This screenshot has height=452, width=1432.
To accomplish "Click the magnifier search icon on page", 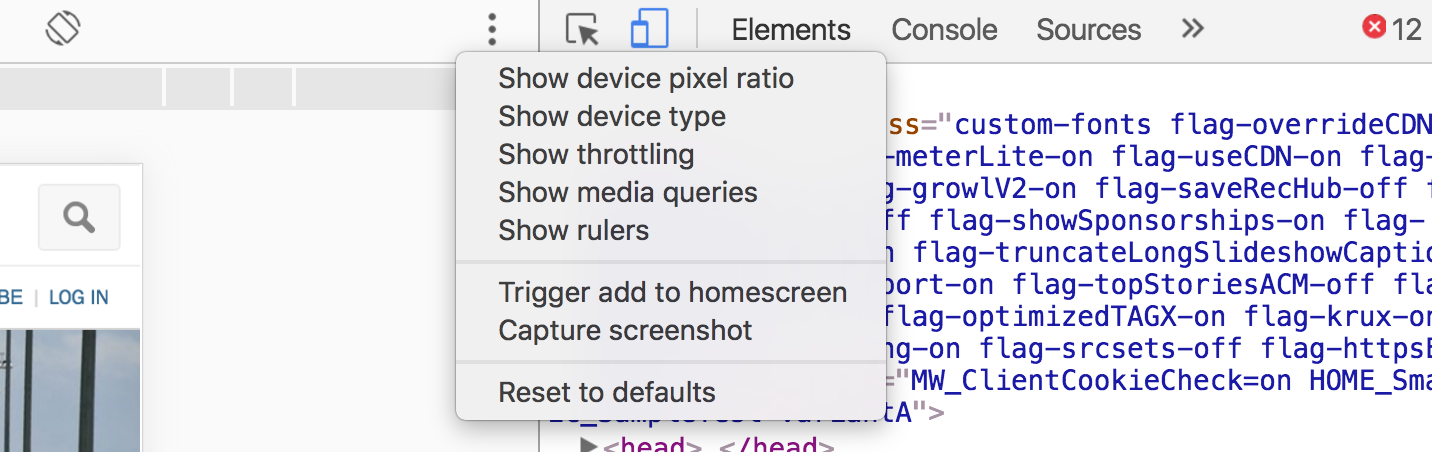I will (x=79, y=217).
